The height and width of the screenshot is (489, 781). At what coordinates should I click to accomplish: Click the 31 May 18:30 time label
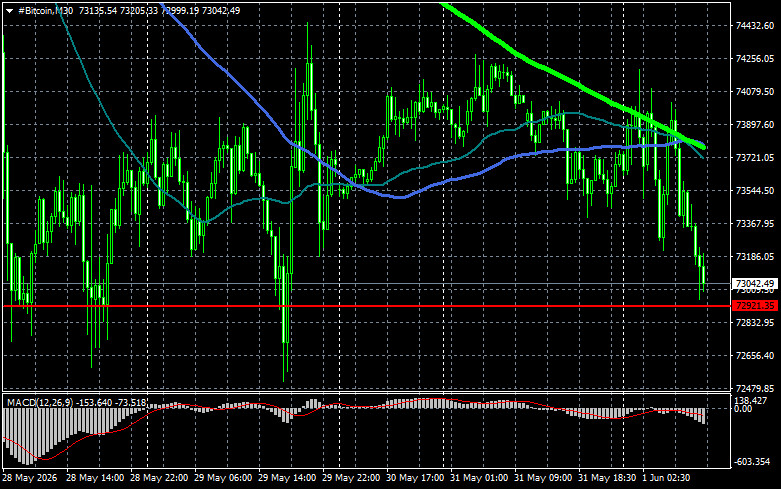(607, 478)
